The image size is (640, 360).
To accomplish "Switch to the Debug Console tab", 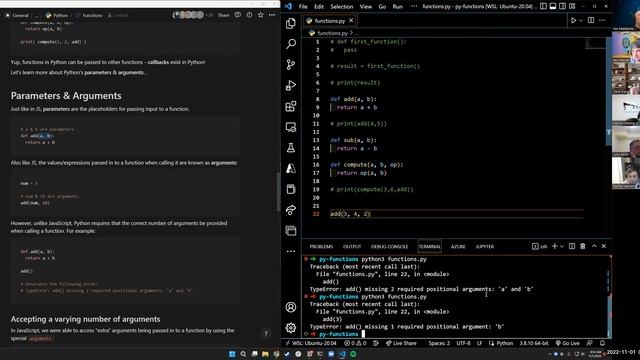I will pos(389,247).
